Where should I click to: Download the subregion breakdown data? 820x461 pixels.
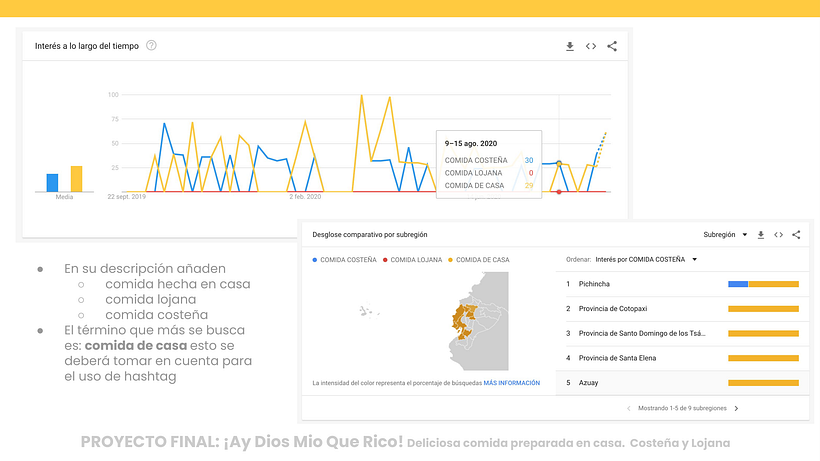coord(760,235)
